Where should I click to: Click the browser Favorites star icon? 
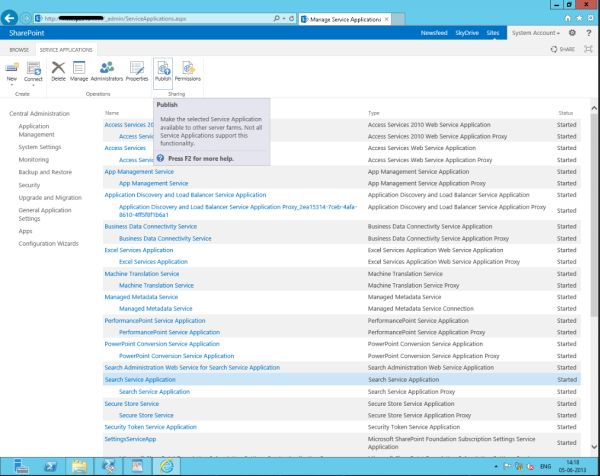coord(579,18)
